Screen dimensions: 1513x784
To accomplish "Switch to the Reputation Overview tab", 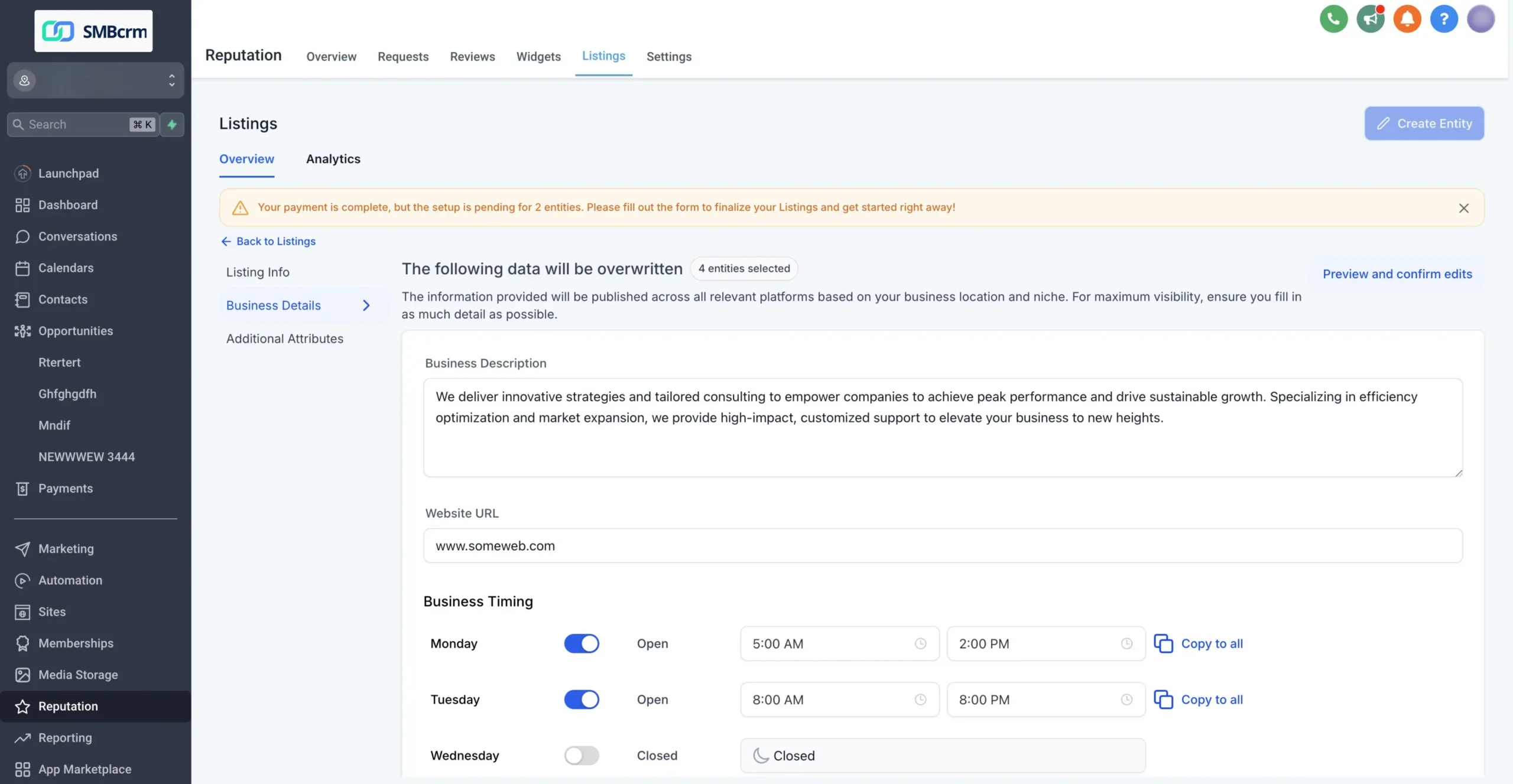I will [x=331, y=57].
